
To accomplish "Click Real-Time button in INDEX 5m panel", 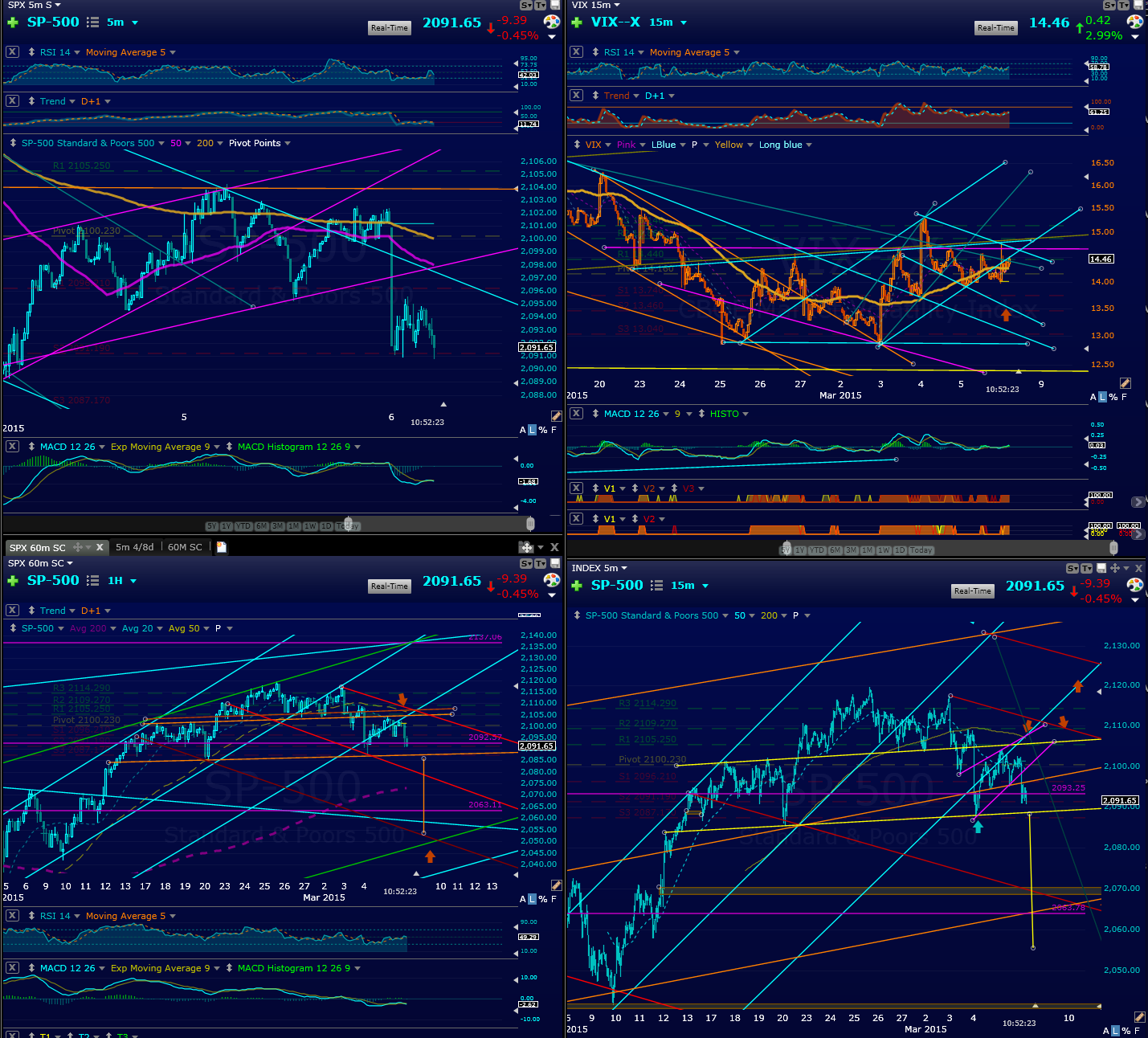I will tap(973, 591).
